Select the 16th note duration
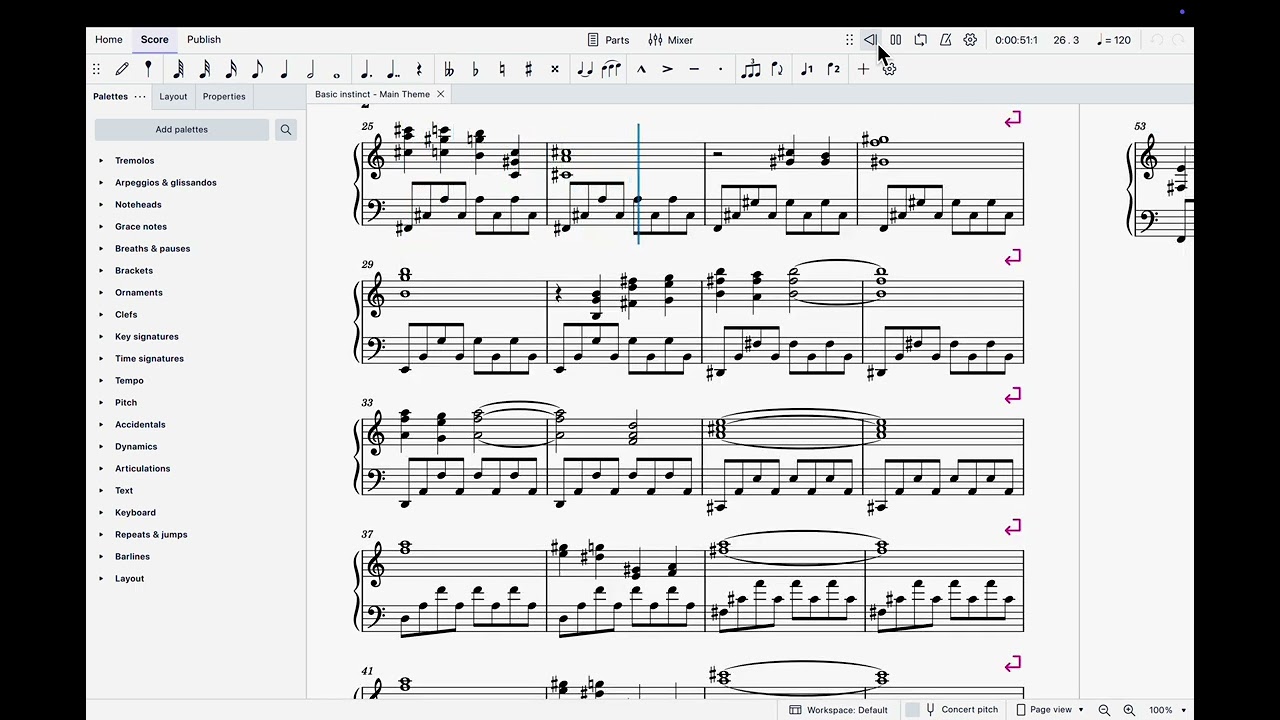Screen dimensions: 1280x720 pyautogui.click(x=231, y=69)
